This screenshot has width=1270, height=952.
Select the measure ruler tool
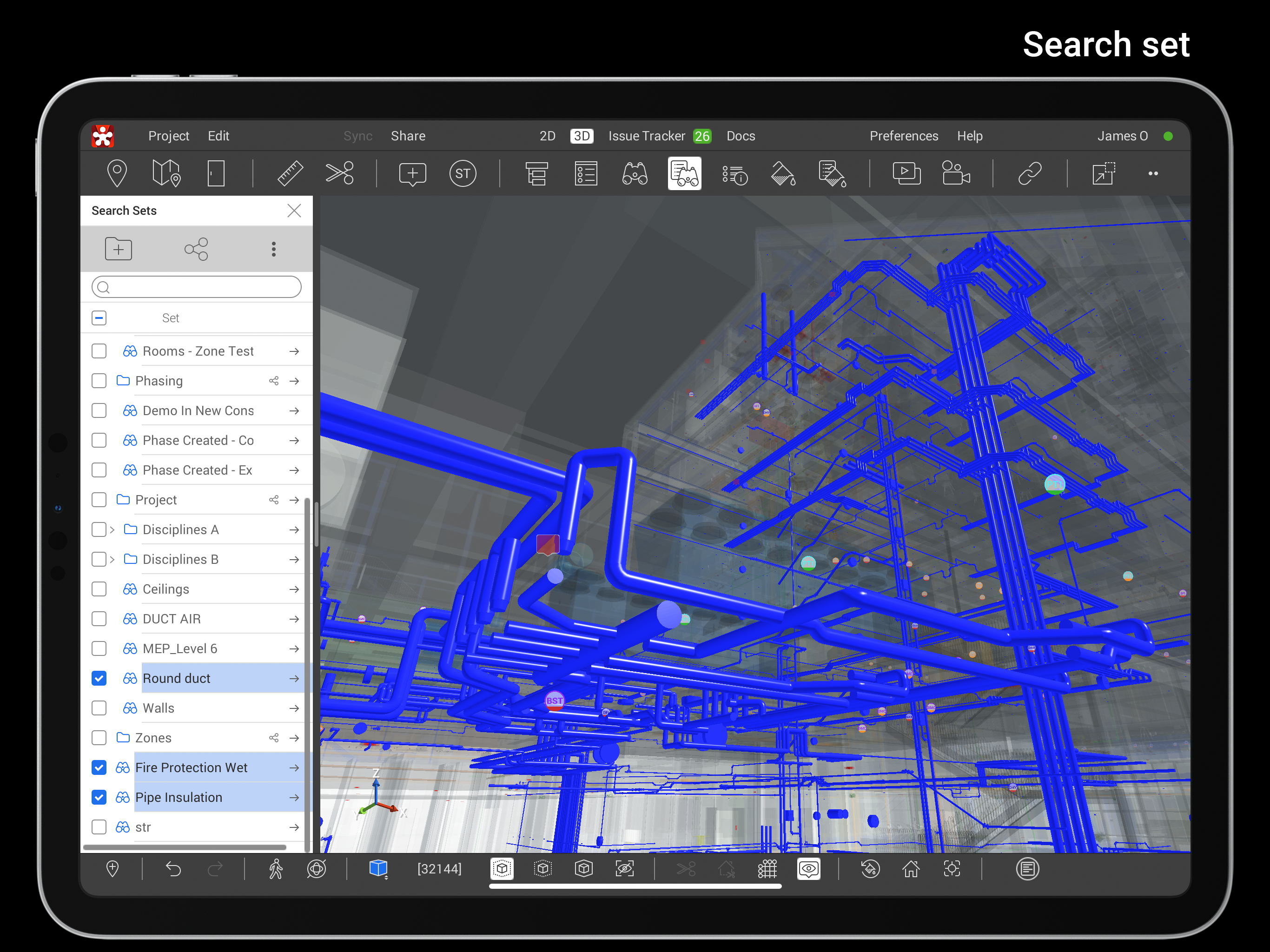click(290, 173)
